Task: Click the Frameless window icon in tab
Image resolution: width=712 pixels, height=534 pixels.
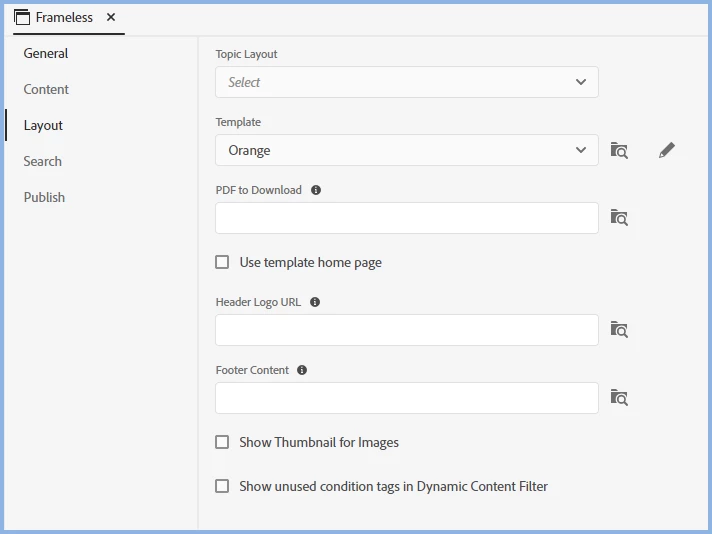Action: point(22,17)
